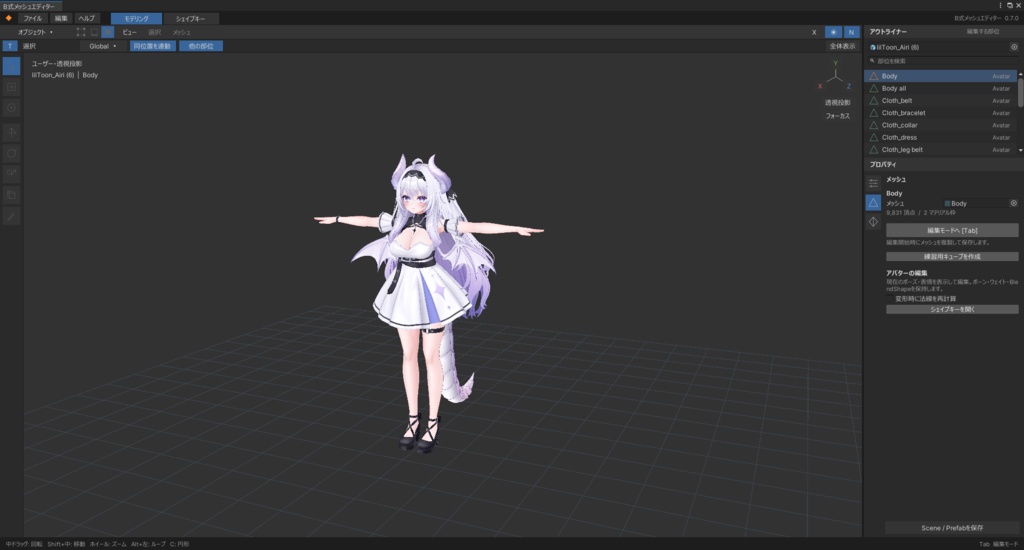The width and height of the screenshot is (1024, 550).
Task: Select the duplicate-style tool in left toolbar
Action: [x=11, y=195]
